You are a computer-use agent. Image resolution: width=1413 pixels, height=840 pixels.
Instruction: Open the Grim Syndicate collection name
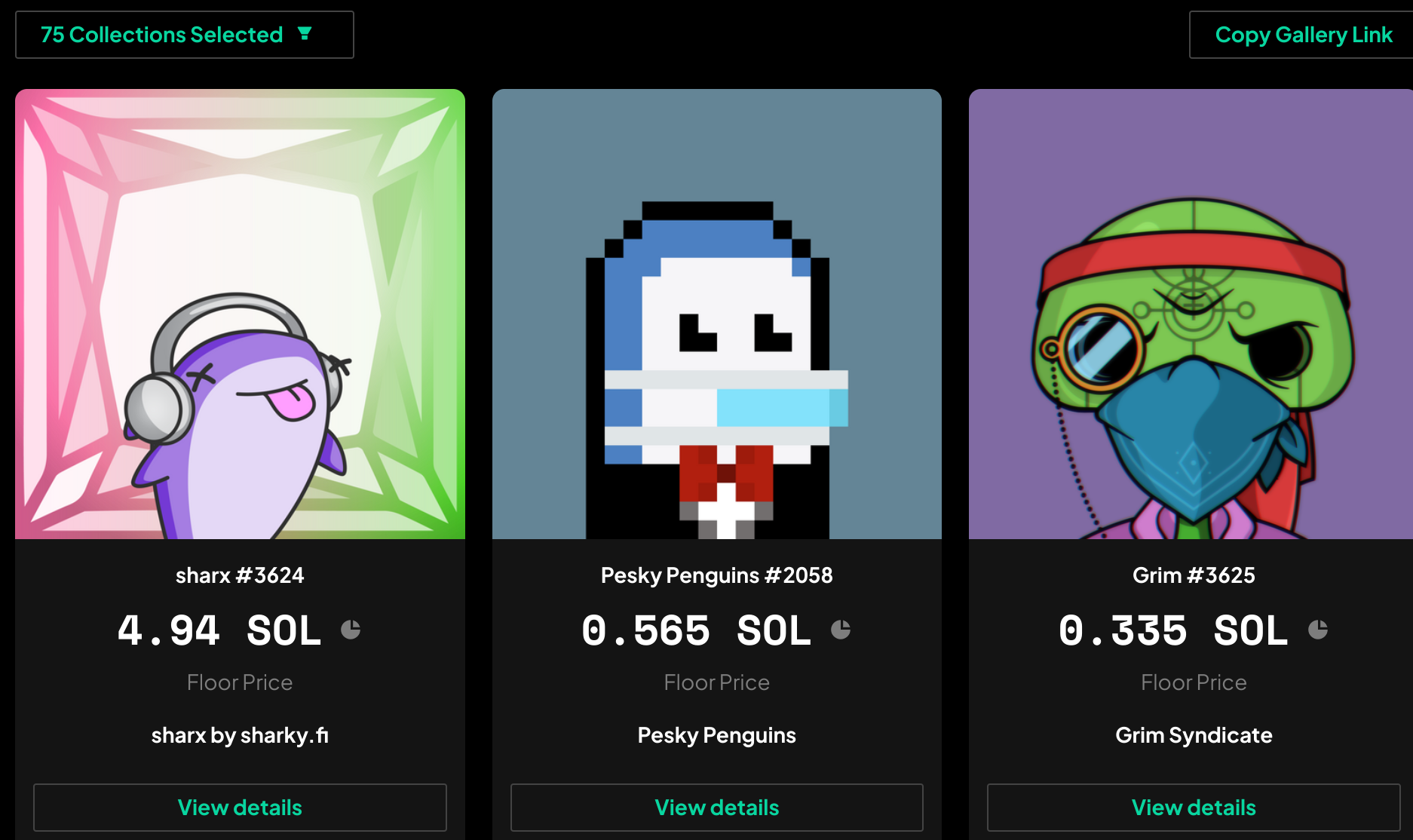(x=1194, y=735)
